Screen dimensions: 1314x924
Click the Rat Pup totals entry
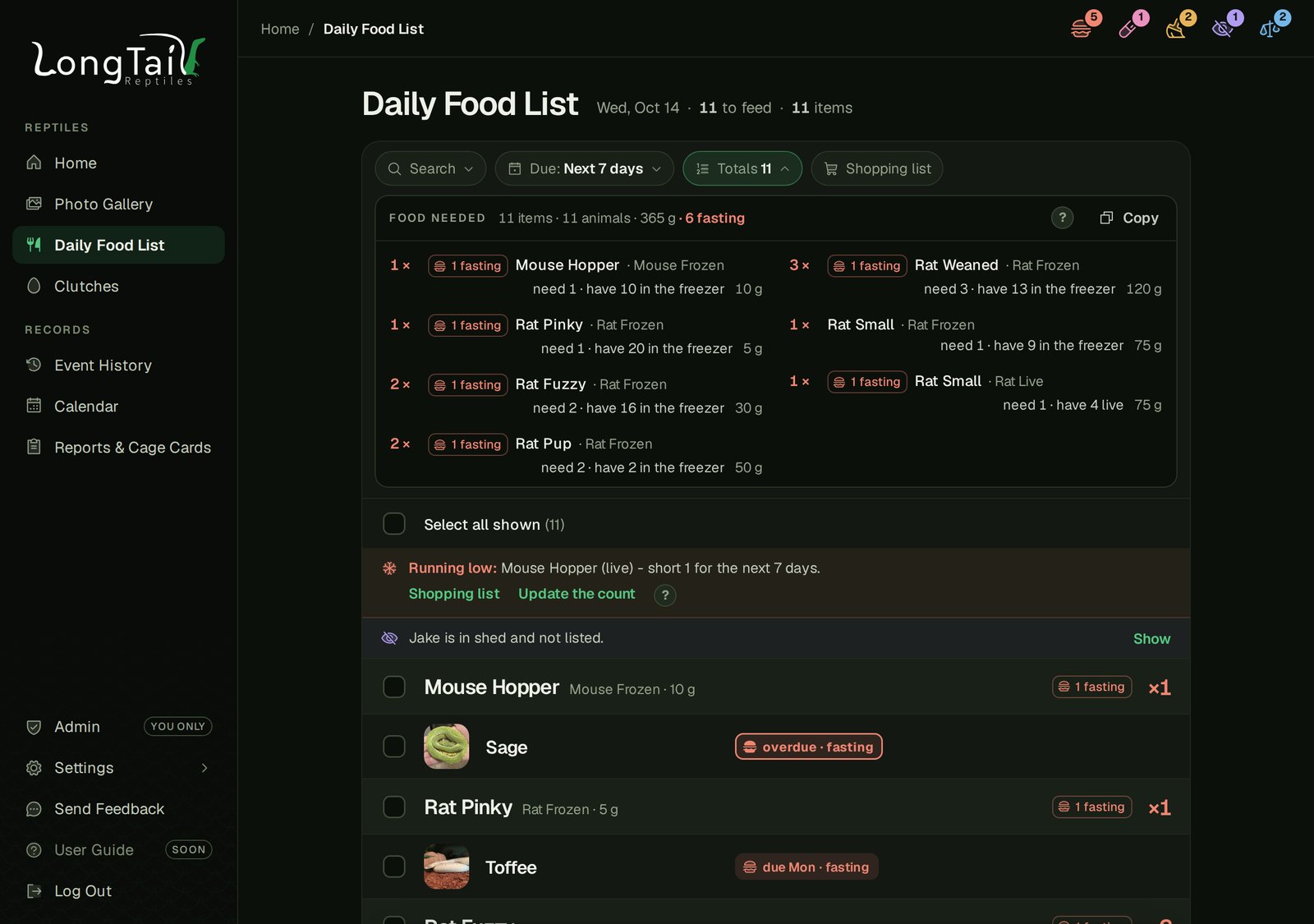(576, 455)
